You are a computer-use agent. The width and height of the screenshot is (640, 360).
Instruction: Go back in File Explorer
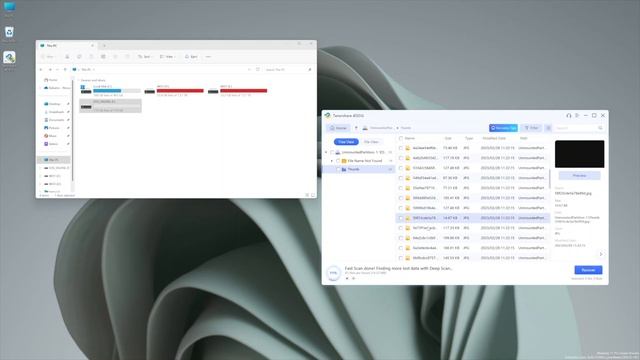pyautogui.click(x=41, y=70)
